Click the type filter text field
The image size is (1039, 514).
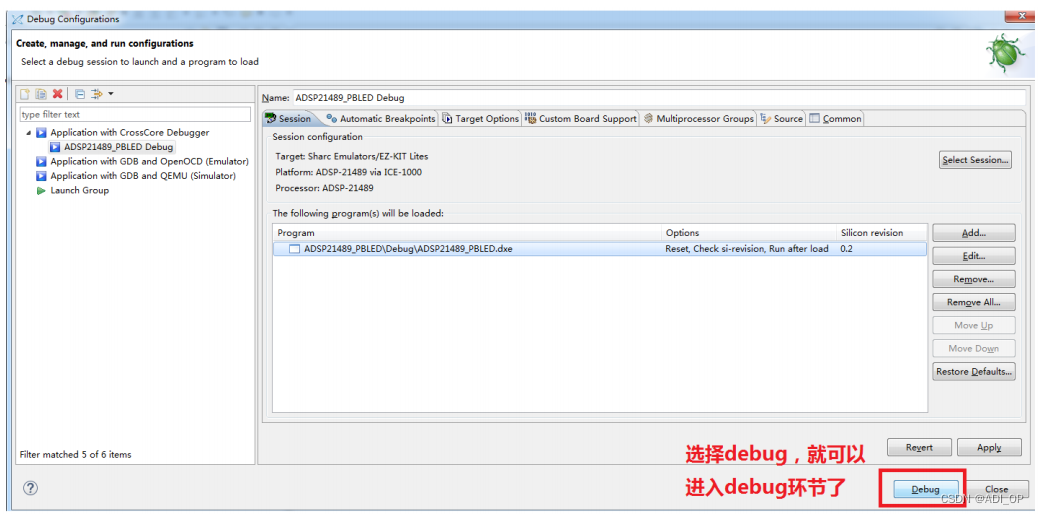coord(135,115)
